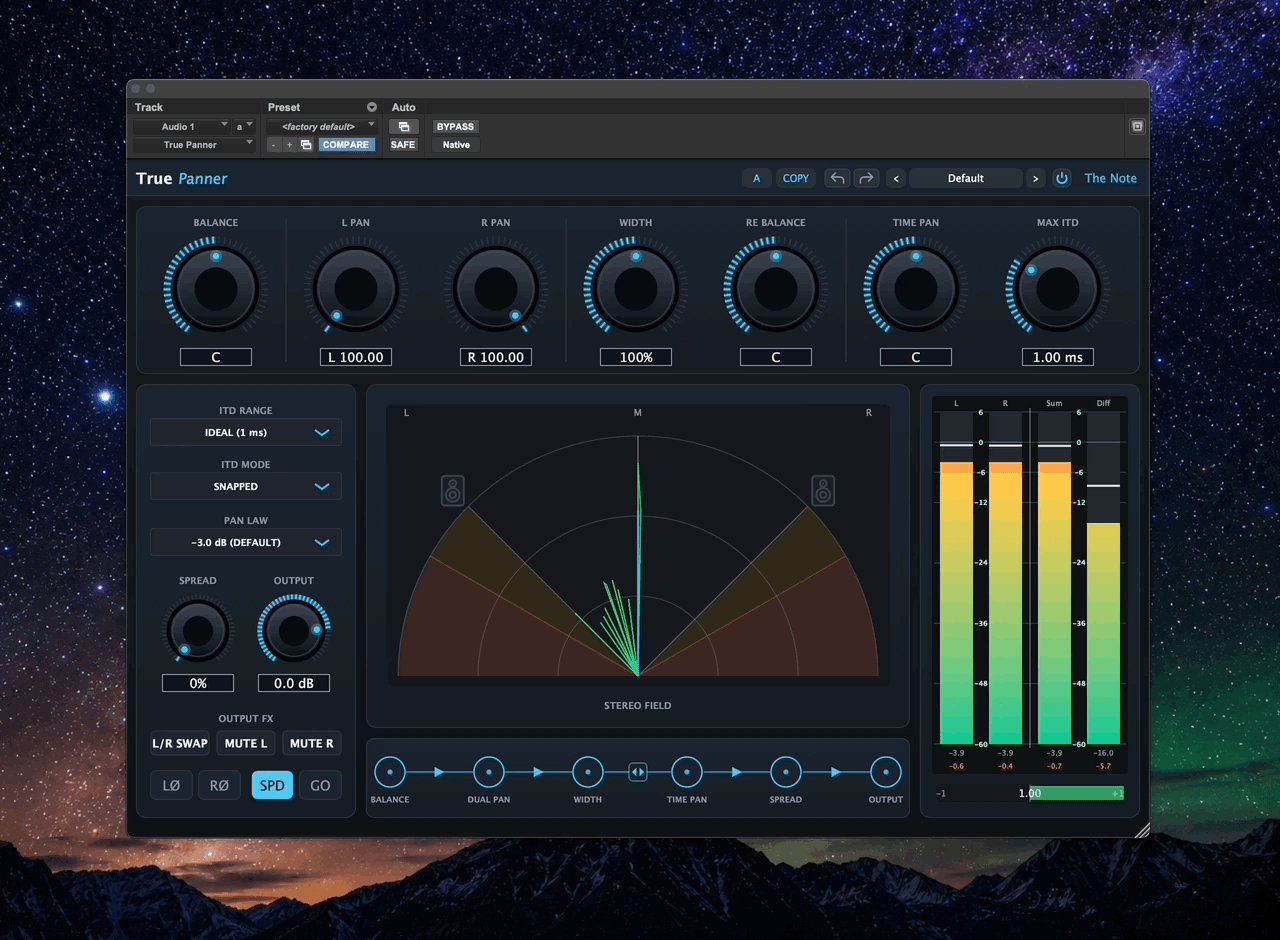Select the WIDTH node in signal chain
The width and height of the screenshot is (1280, 940).
(588, 772)
